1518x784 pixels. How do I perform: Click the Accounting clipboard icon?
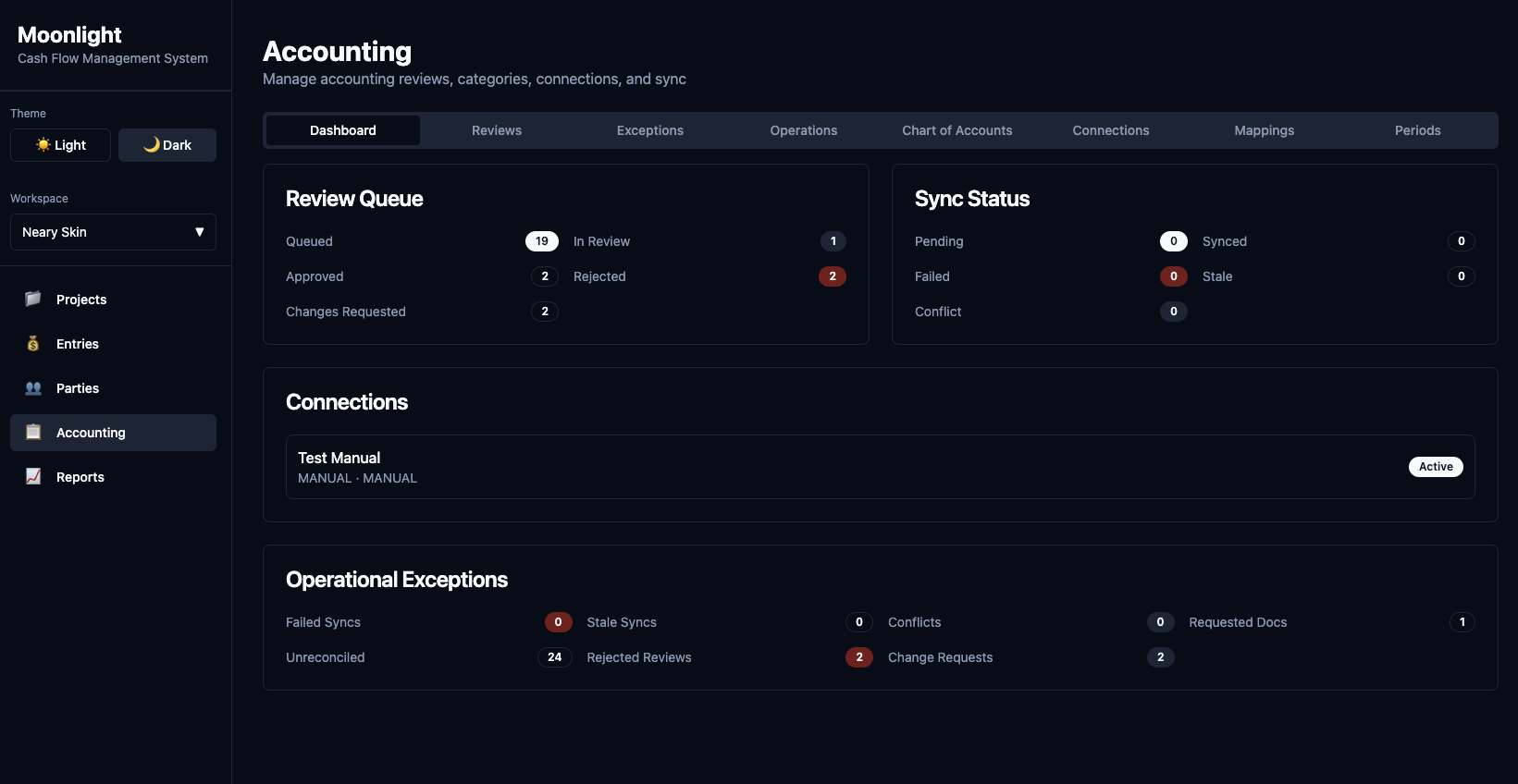tap(33, 432)
